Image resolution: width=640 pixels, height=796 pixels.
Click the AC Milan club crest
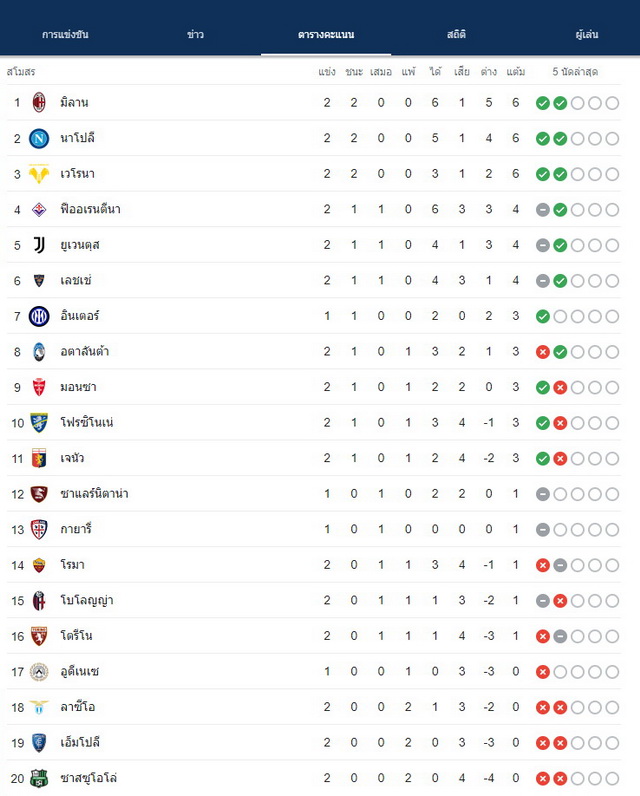(x=39, y=103)
